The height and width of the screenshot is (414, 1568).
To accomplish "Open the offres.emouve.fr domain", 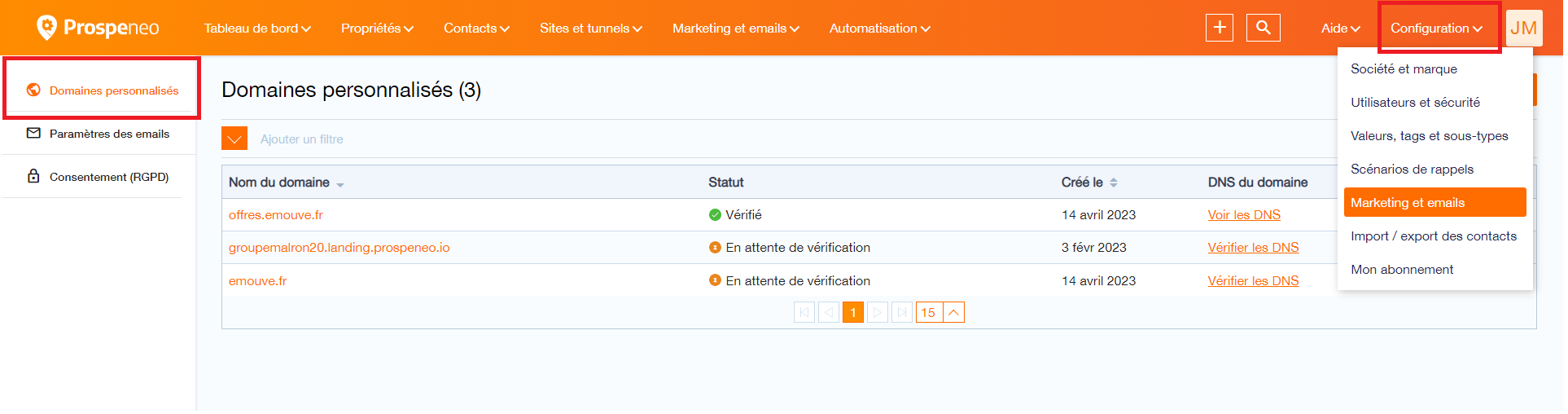I will [276, 215].
